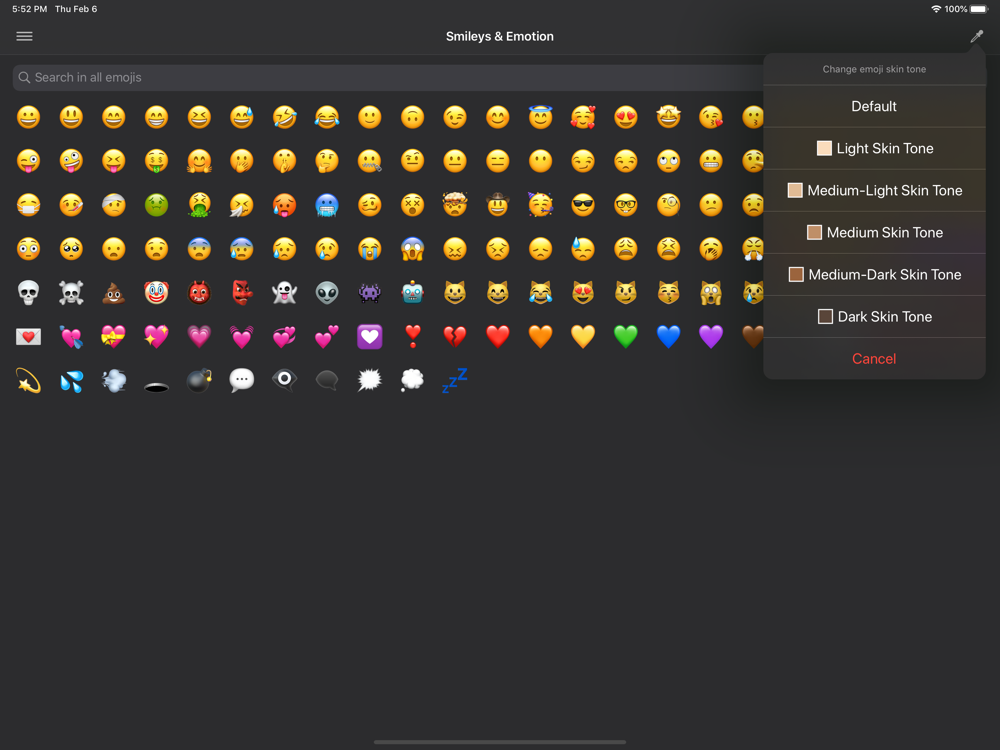Pick the upside-down face emoji
Image resolution: width=1000 pixels, height=750 pixels.
(413, 117)
